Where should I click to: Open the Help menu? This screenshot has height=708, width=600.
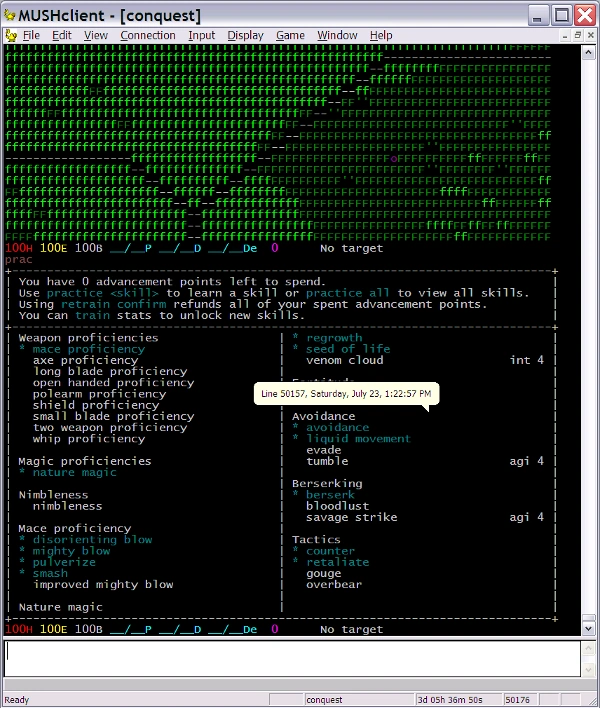(381, 35)
